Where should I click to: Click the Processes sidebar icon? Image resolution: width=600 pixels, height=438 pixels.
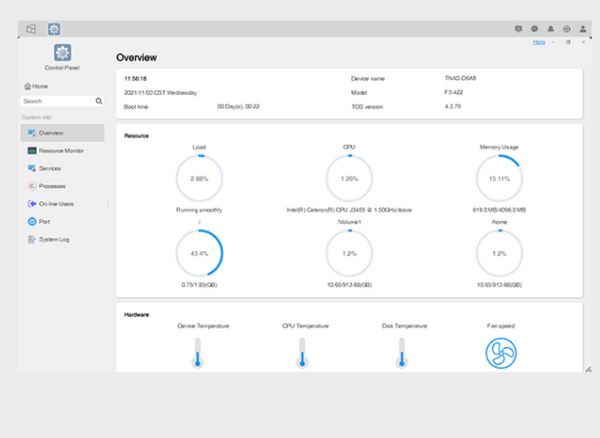click(x=32, y=186)
